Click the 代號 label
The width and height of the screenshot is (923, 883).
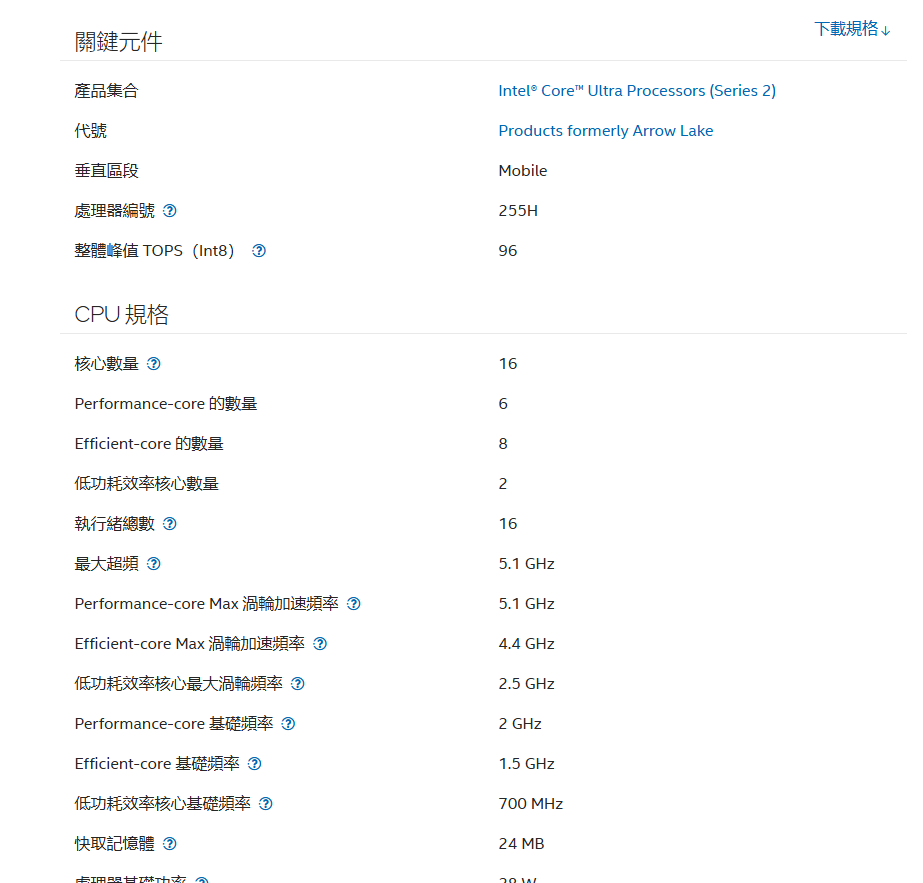[x=91, y=131]
